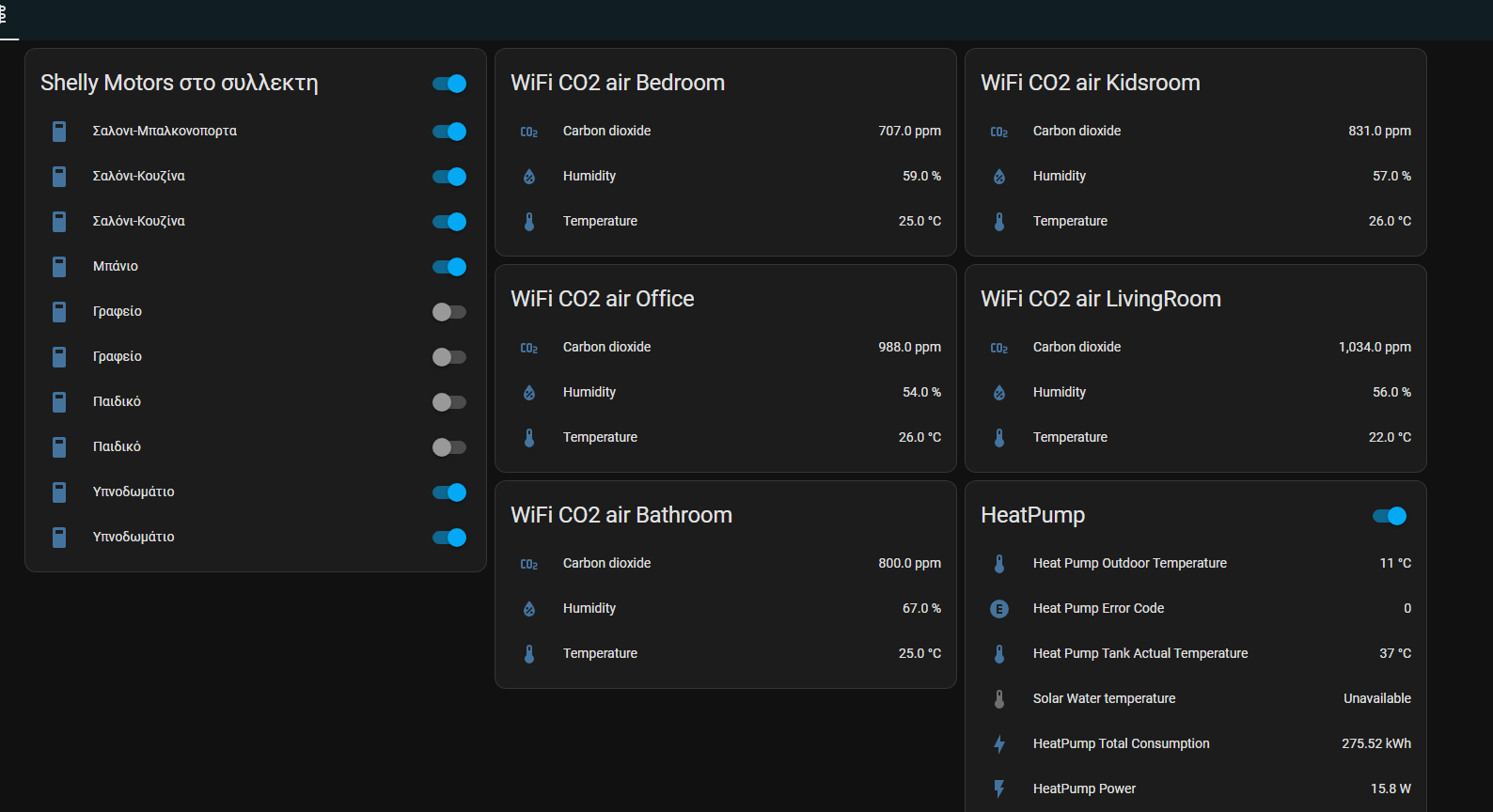Click the Μπάνιο device icon
The height and width of the screenshot is (812, 1493).
[59, 267]
